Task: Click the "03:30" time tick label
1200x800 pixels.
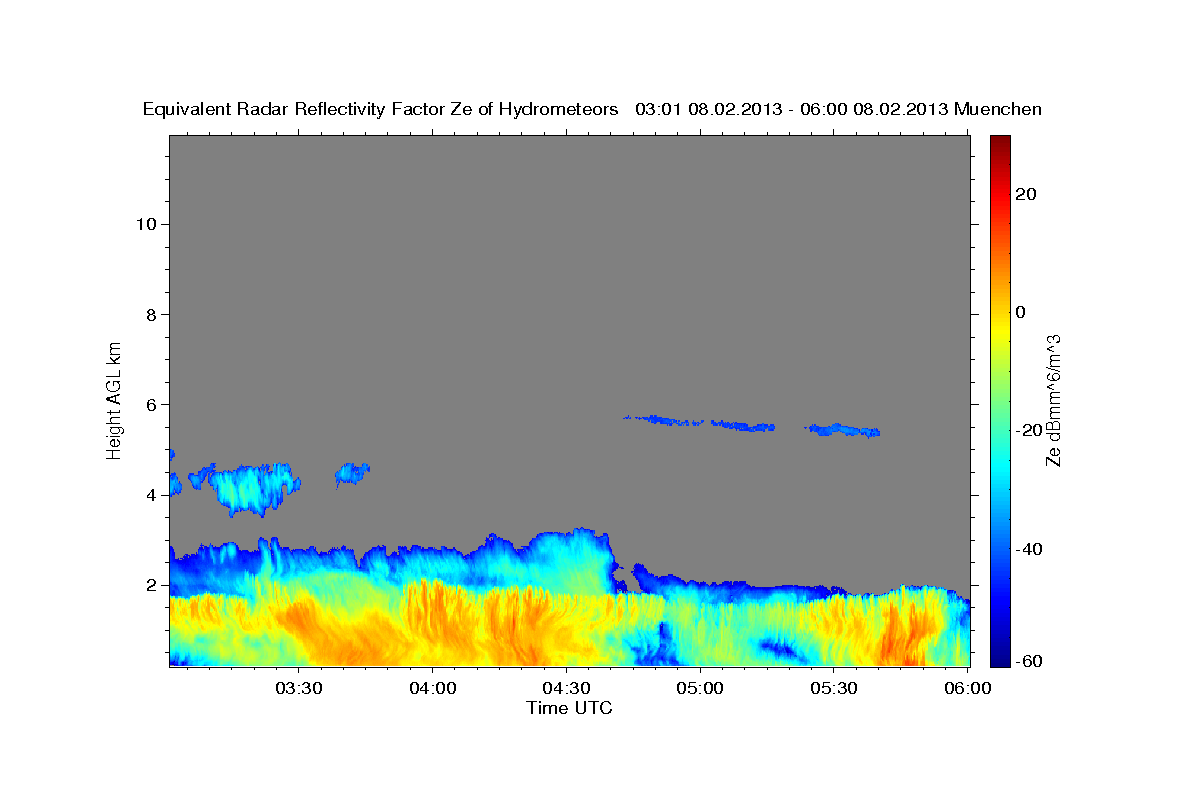Action: [299, 688]
